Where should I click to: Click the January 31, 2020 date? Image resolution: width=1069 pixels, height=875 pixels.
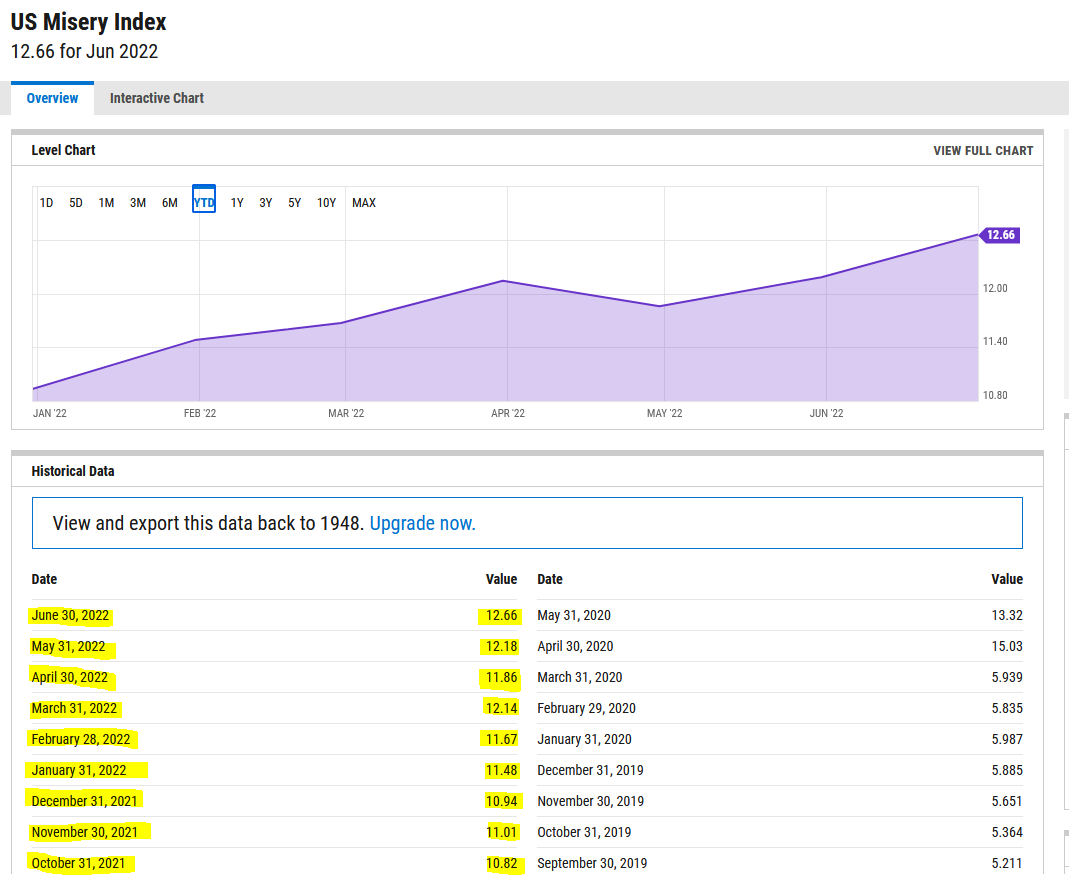(584, 739)
